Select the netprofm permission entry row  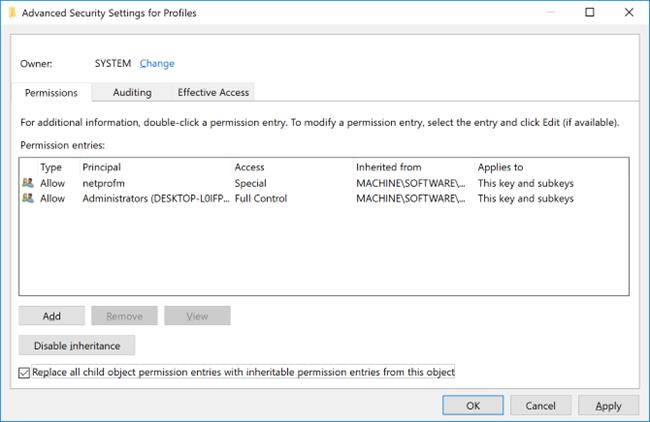[324, 183]
